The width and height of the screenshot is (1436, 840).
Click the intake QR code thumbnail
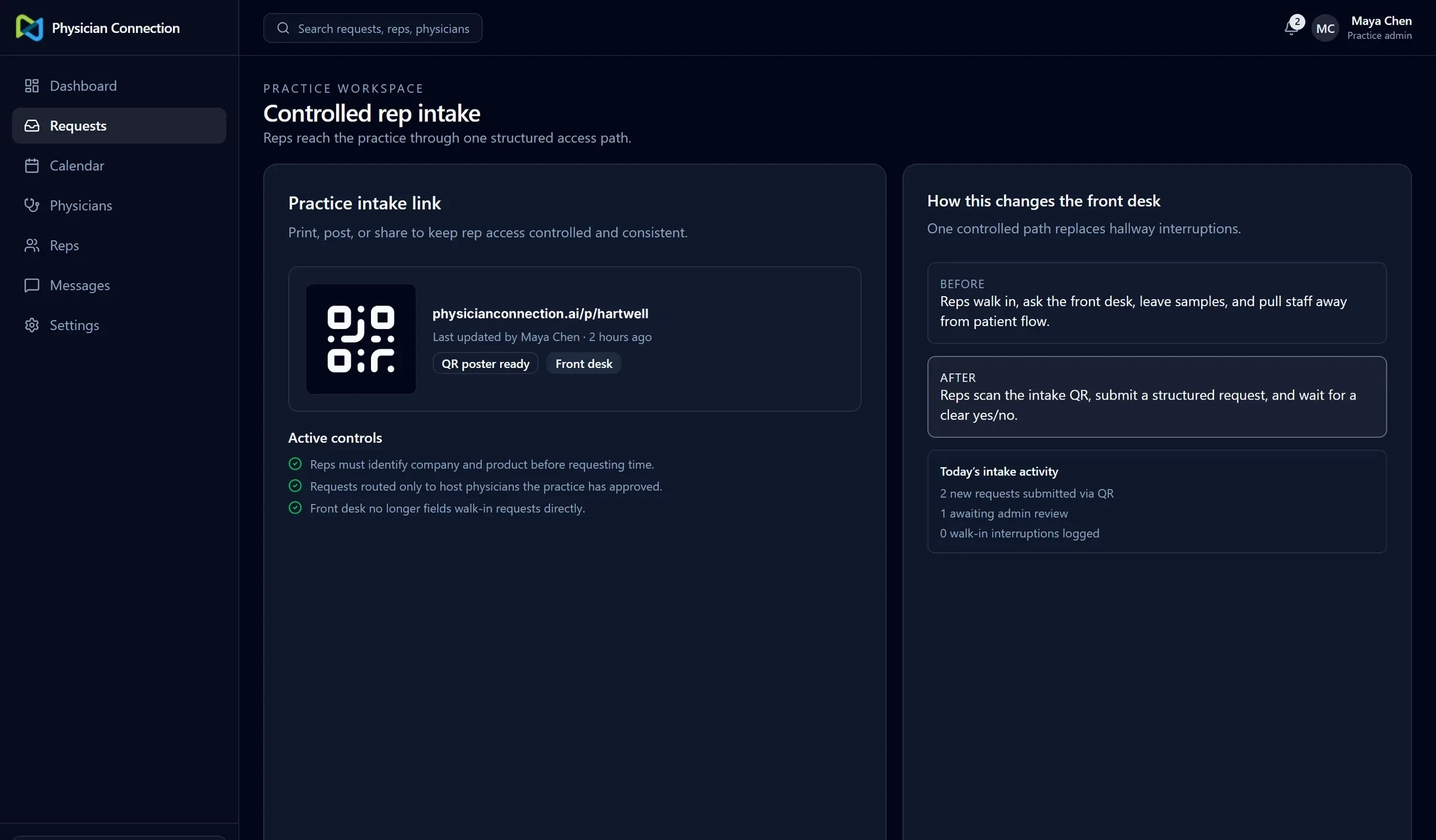361,339
